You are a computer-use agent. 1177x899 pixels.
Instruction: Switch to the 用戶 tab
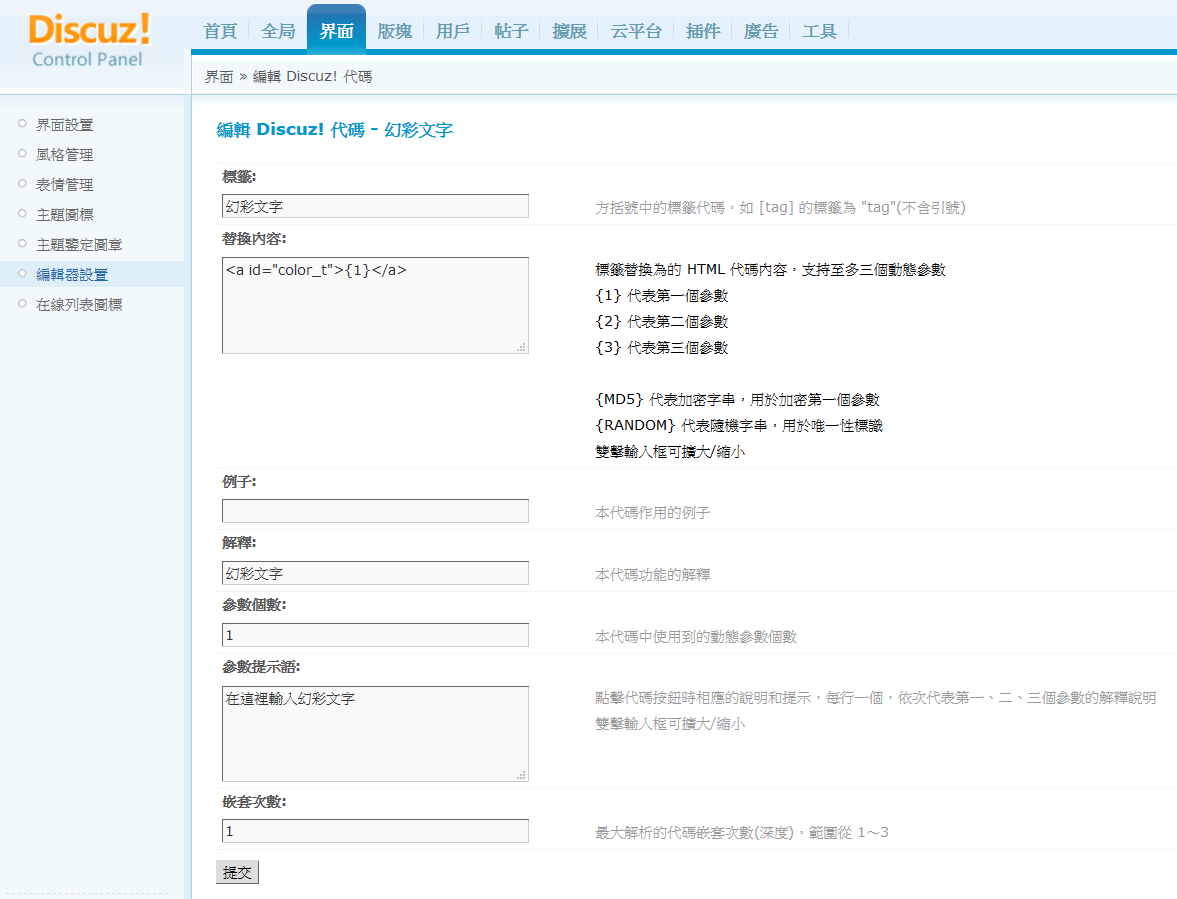(x=453, y=31)
